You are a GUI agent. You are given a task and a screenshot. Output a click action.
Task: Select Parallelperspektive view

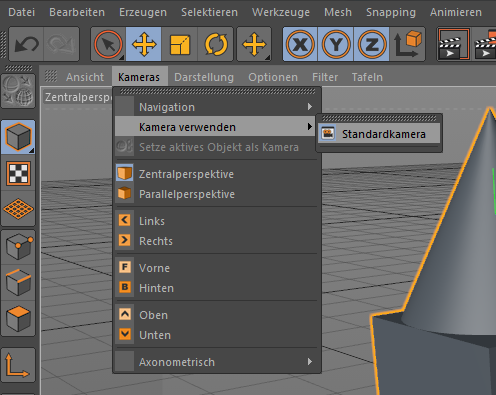pyautogui.click(x=215, y=194)
